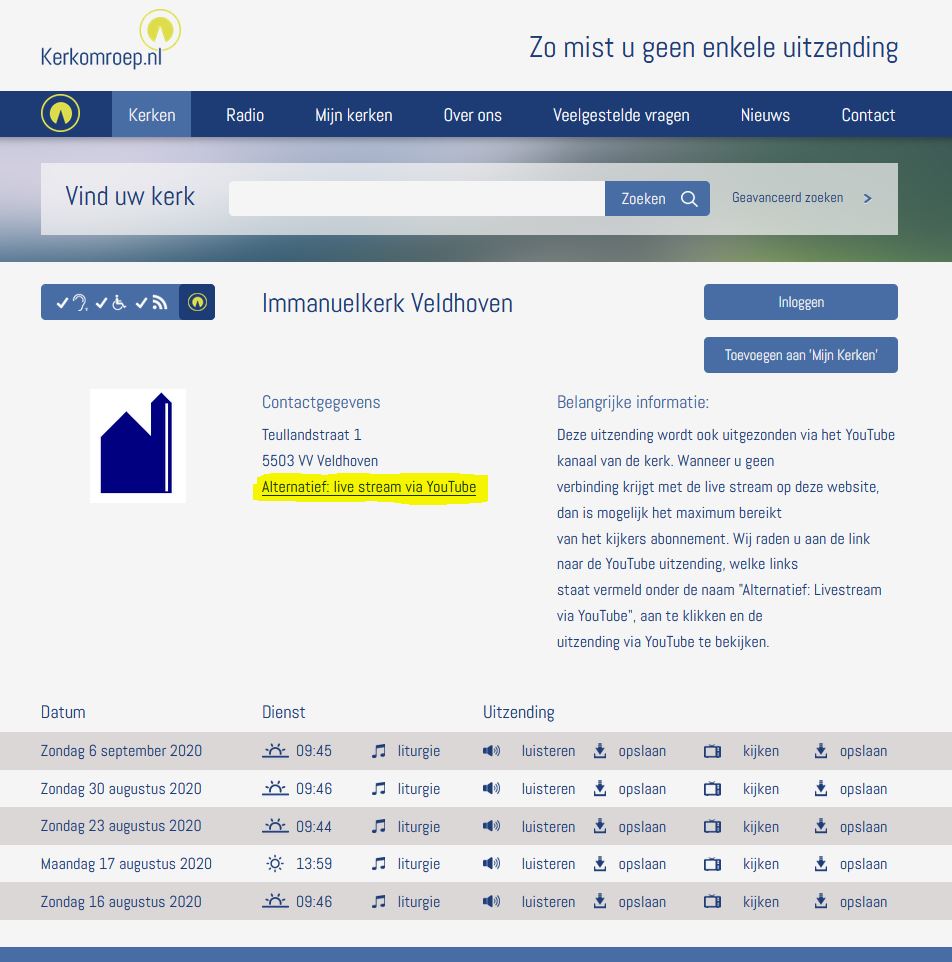
Task: Expand Geavanceerd zoeken options
Action: [801, 198]
